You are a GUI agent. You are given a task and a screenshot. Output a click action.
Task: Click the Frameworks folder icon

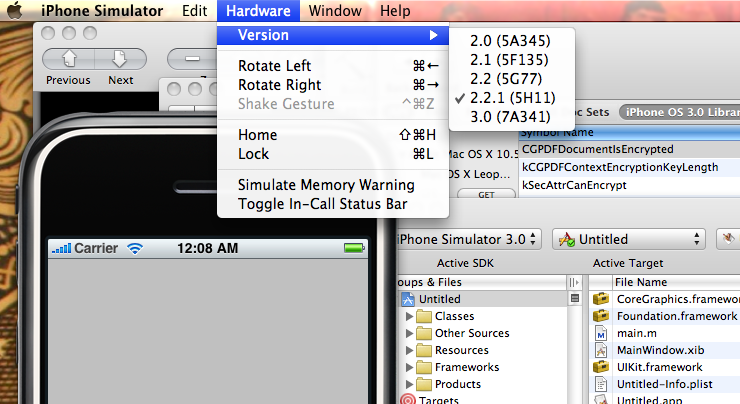click(x=424, y=367)
